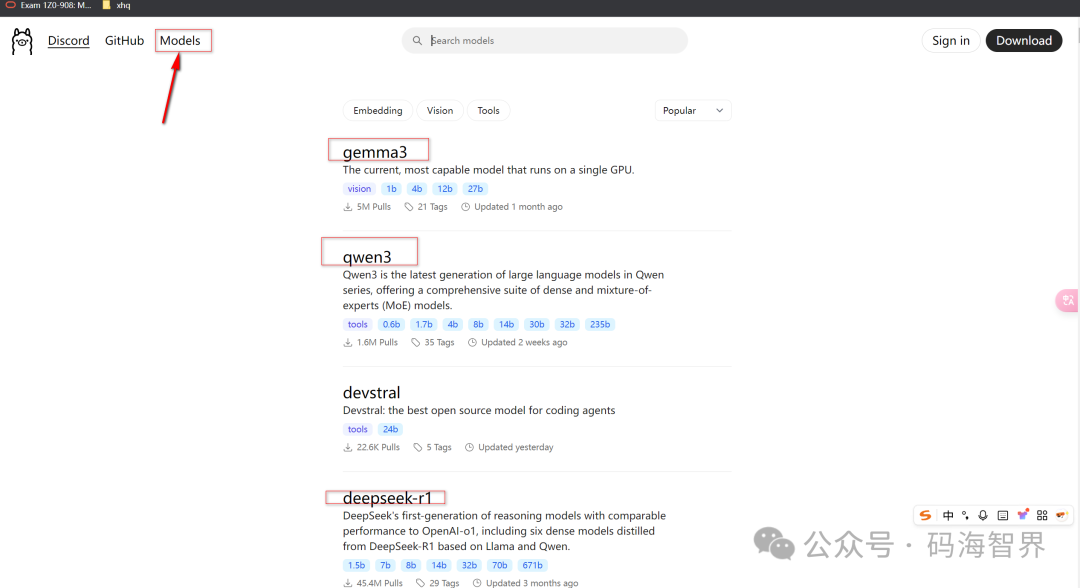The image size is (1080, 588).
Task: Click the Sign in button
Action: tap(951, 41)
